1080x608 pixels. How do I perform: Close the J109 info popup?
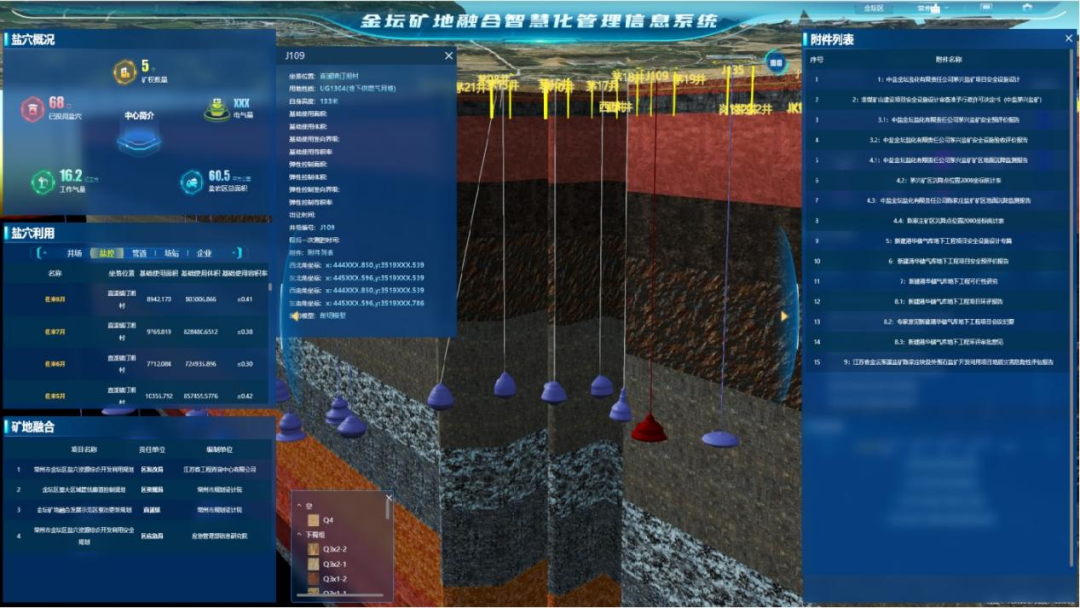[x=448, y=57]
